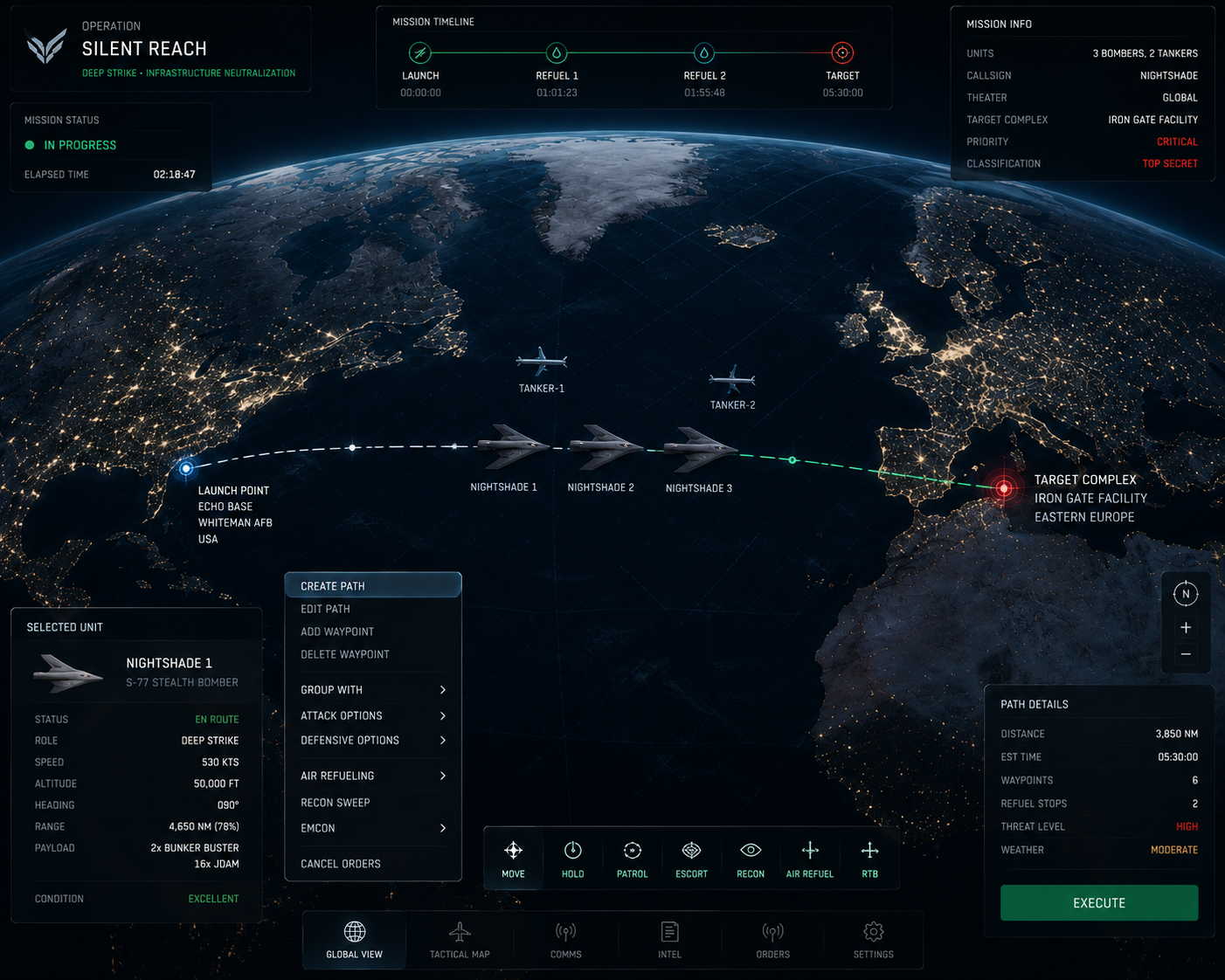
Task: Jump to the Target timeline marker
Action: point(842,52)
